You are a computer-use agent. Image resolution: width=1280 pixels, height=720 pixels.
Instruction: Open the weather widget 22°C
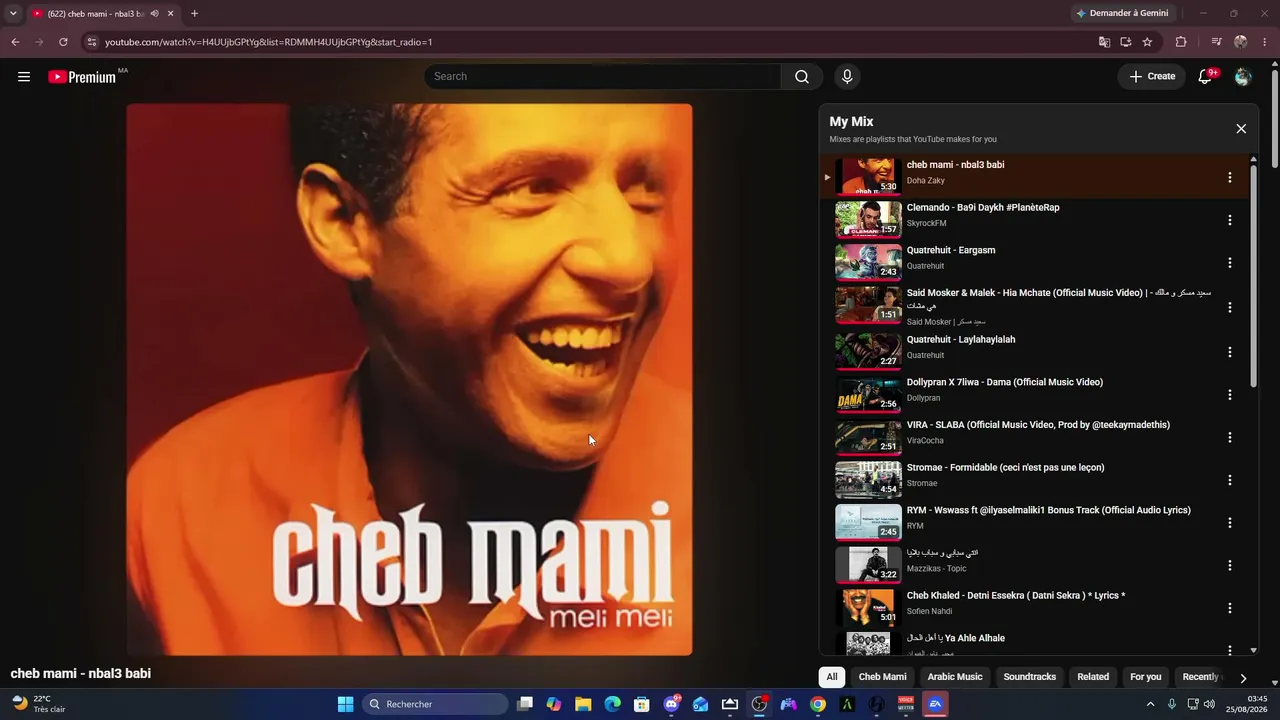click(38, 704)
